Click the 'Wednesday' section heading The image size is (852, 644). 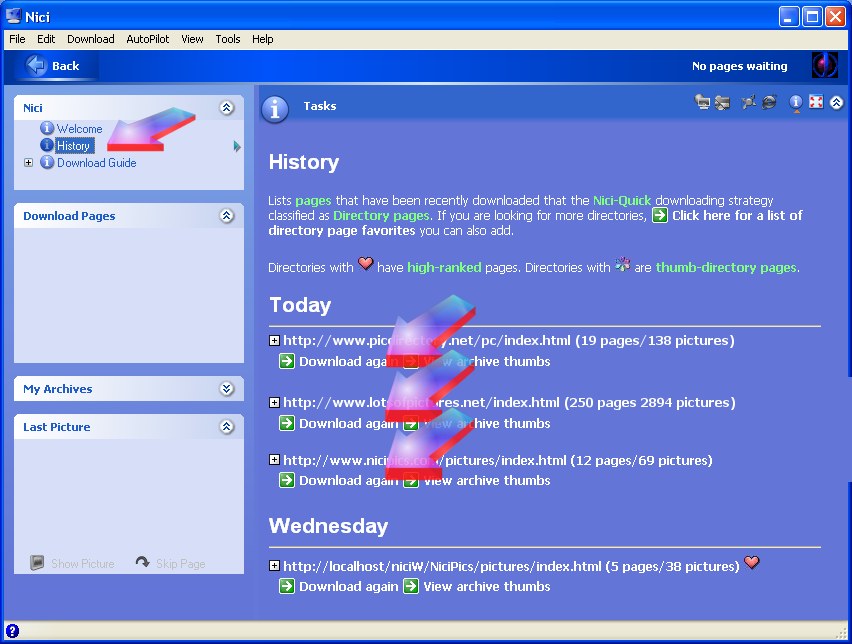click(328, 526)
